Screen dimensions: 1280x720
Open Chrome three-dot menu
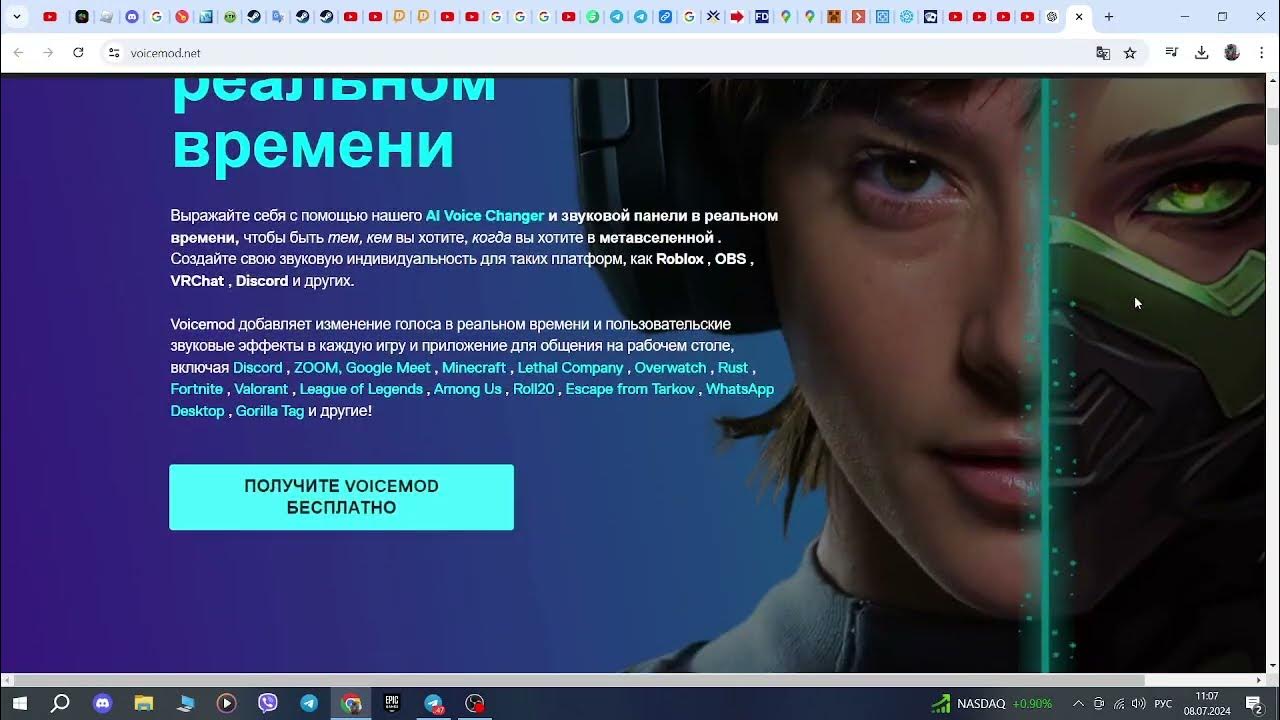point(1260,53)
